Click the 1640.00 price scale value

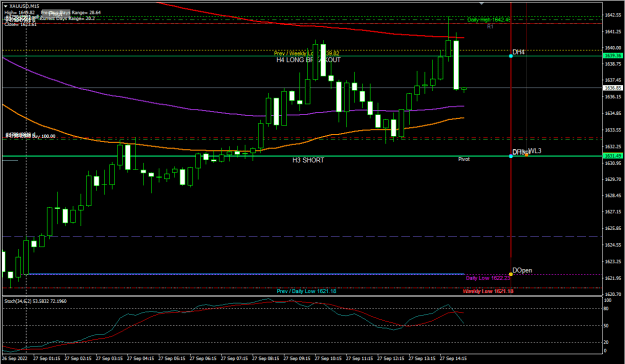point(613,48)
